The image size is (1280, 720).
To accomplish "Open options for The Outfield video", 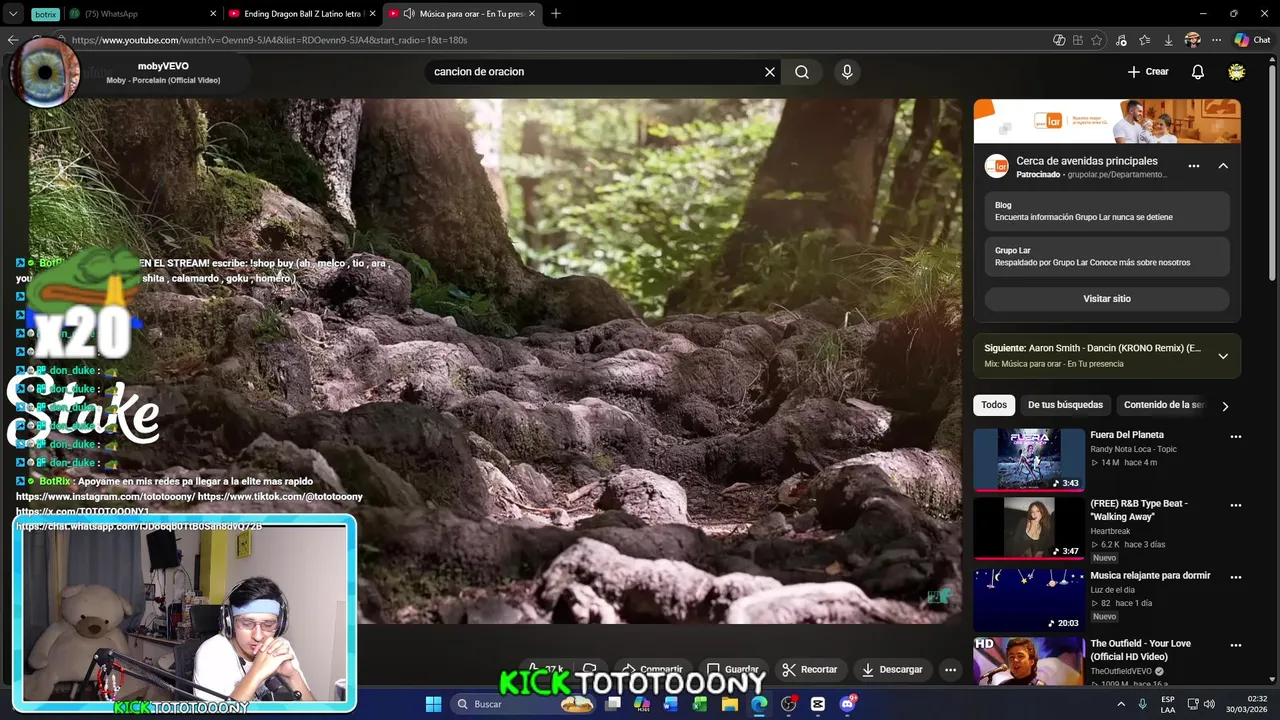I will 1236,645.
